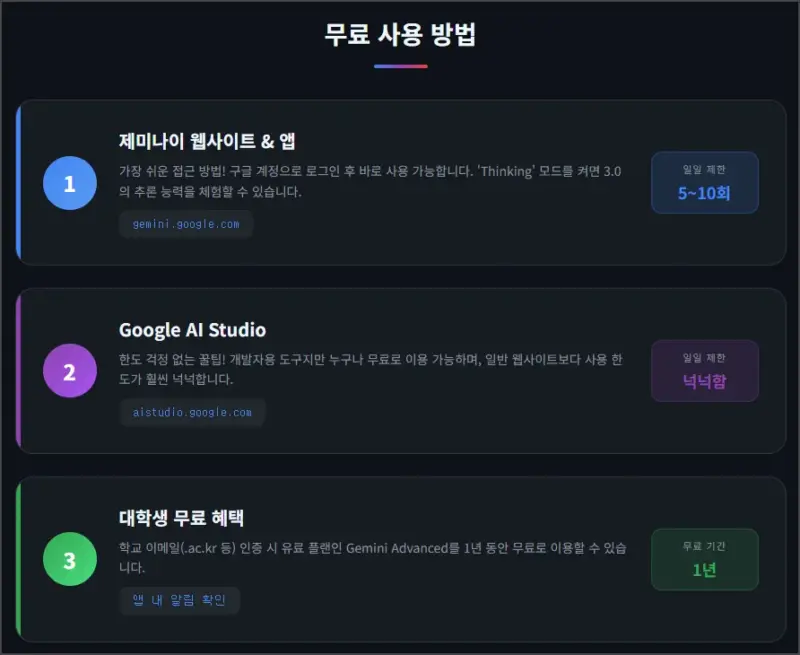Expand the second card about Google AI Studio
Image resolution: width=800 pixels, height=655 pixels.
(x=400, y=371)
